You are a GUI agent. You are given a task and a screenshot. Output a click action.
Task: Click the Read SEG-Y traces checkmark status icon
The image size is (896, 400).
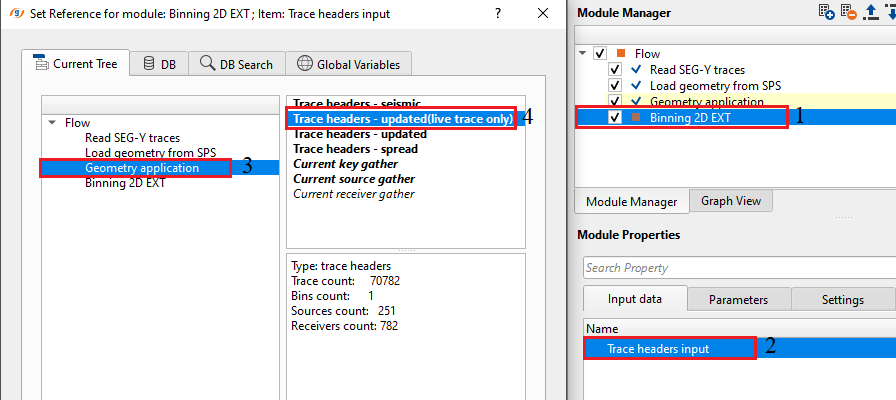pos(636,70)
